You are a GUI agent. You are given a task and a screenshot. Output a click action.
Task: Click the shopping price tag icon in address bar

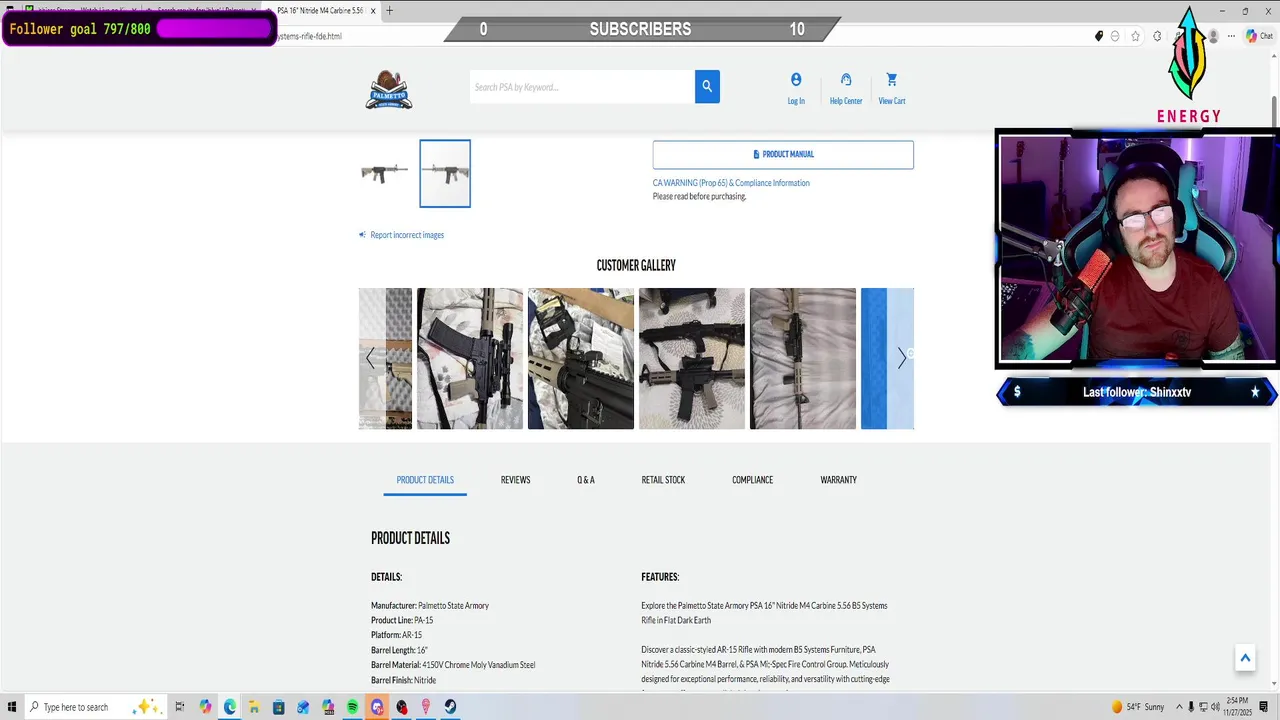click(1099, 36)
